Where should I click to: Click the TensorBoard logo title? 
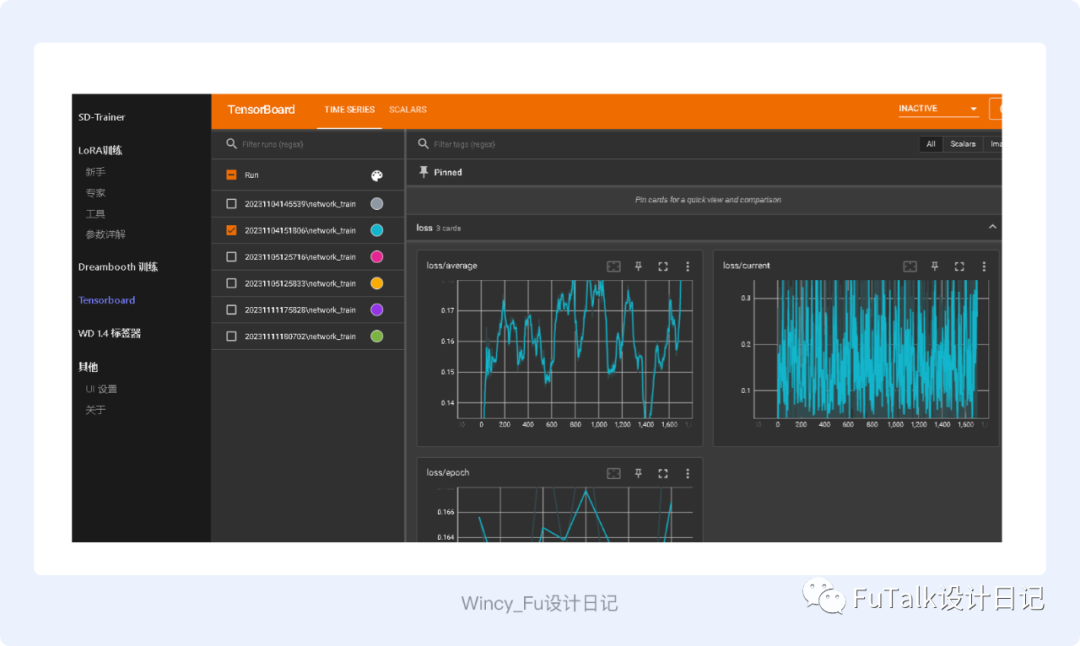(261, 110)
